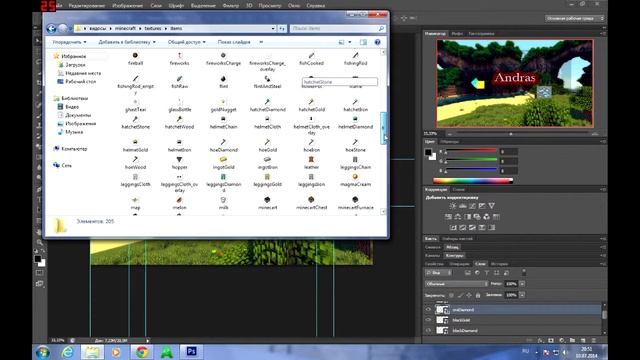Add a Photo Filter adjustment layer
640x360 pixels.
pyautogui.click(x=477, y=217)
